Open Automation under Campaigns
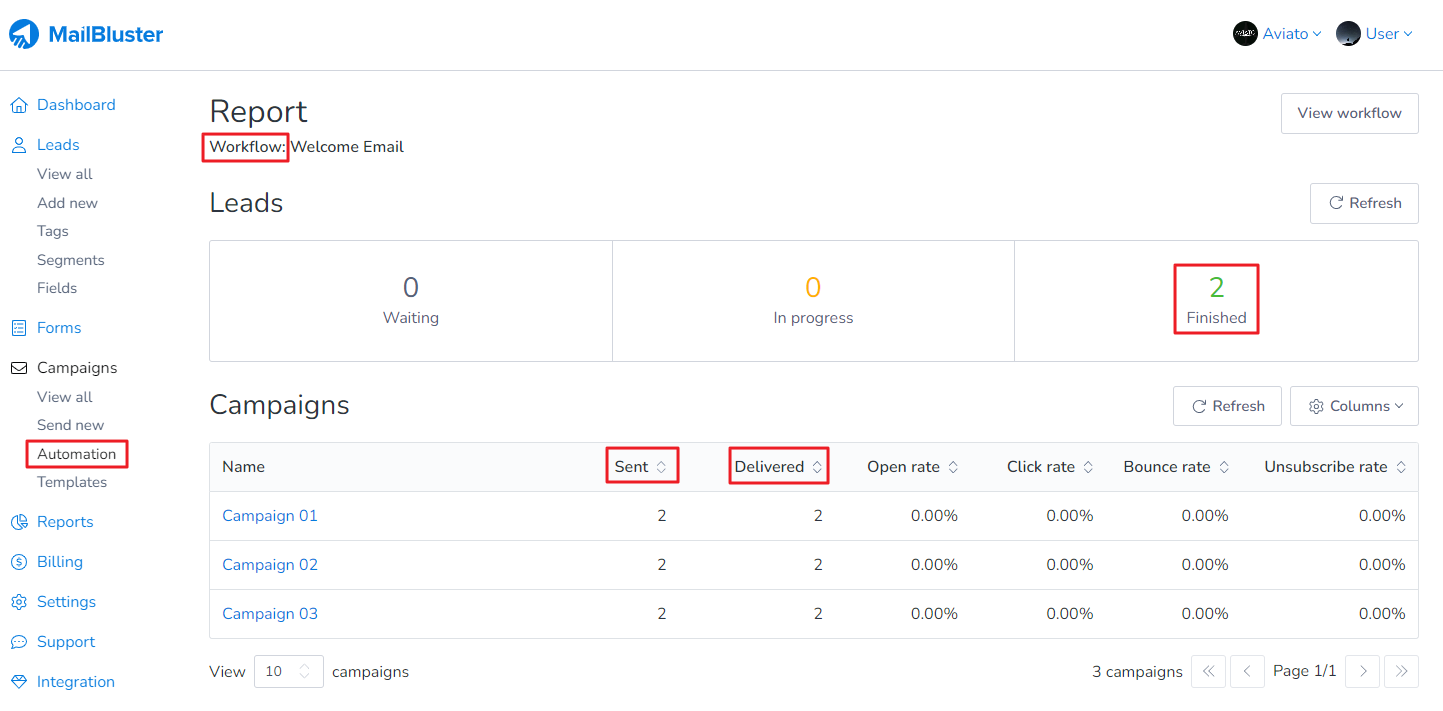The height and width of the screenshot is (711, 1443). tap(77, 454)
